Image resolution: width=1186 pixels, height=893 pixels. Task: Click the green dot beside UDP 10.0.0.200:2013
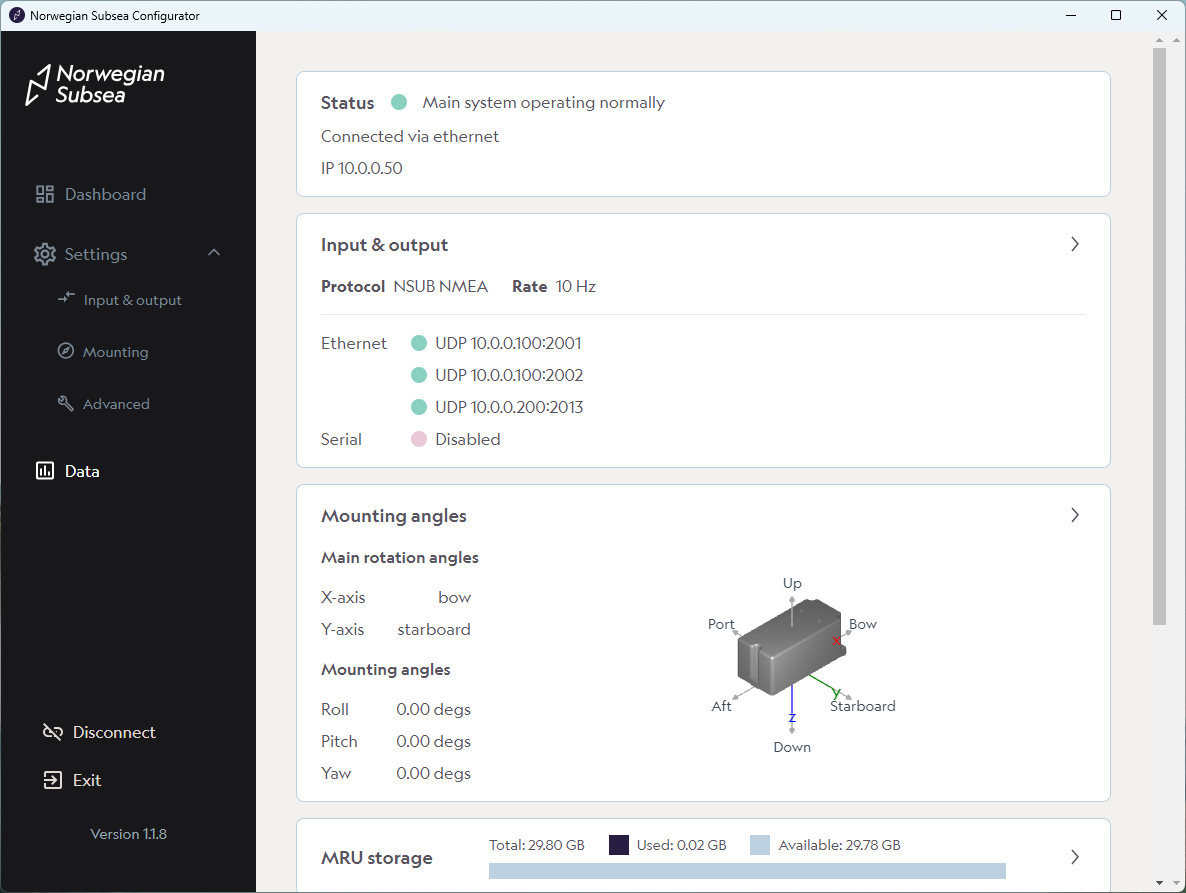[x=418, y=407]
